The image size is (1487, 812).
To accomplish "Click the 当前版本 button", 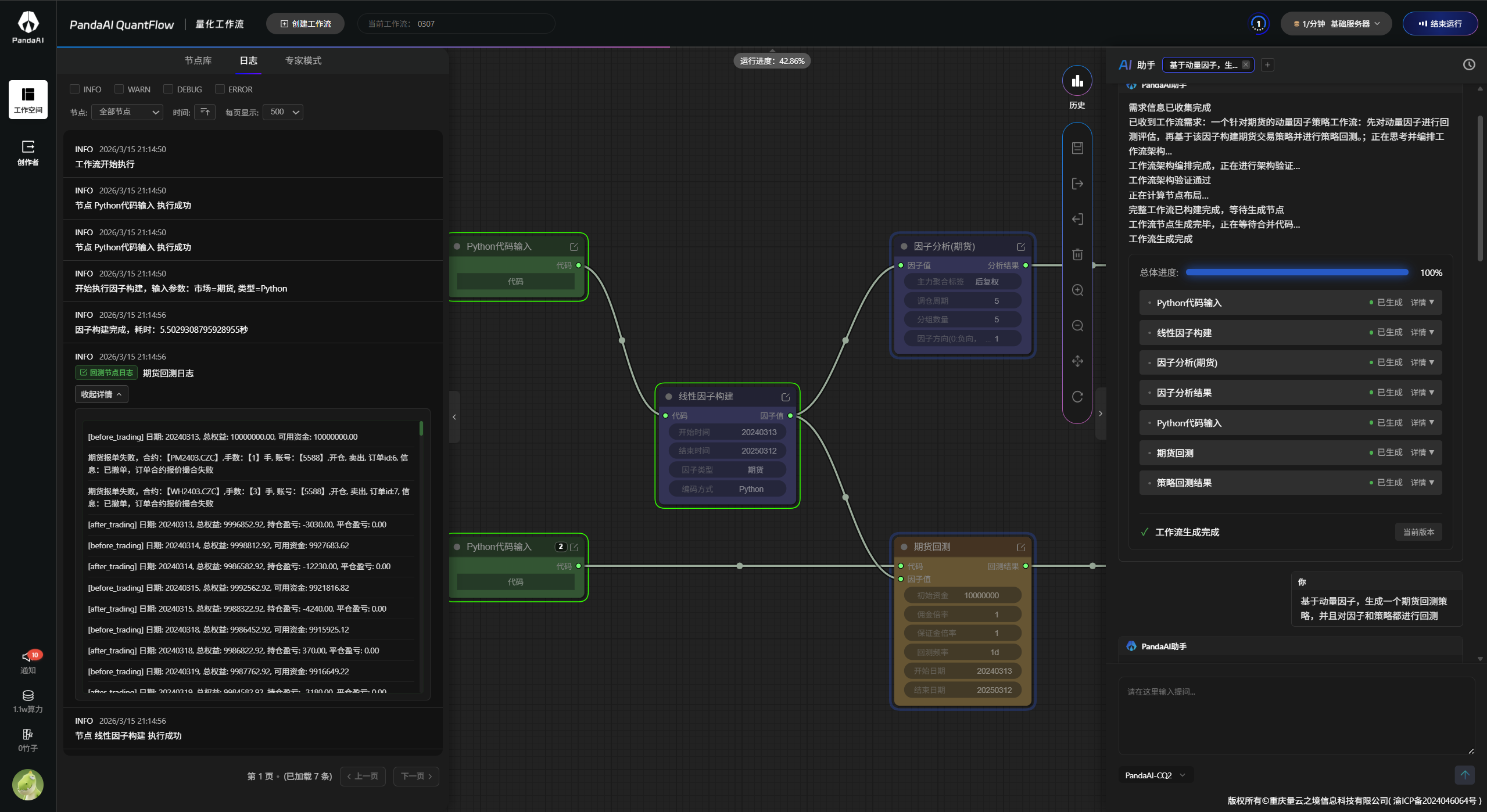I will point(1418,532).
